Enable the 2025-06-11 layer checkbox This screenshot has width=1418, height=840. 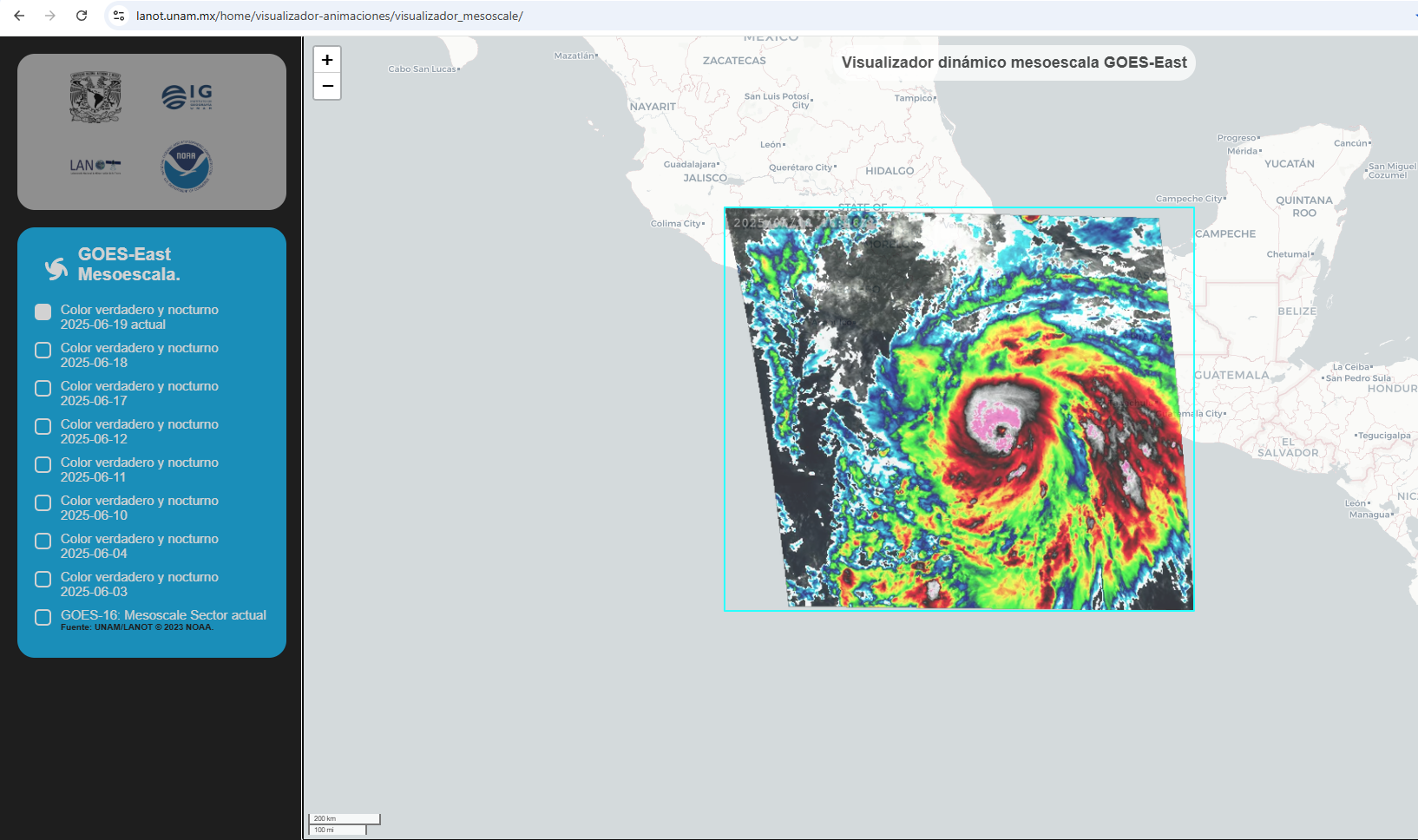point(43,464)
